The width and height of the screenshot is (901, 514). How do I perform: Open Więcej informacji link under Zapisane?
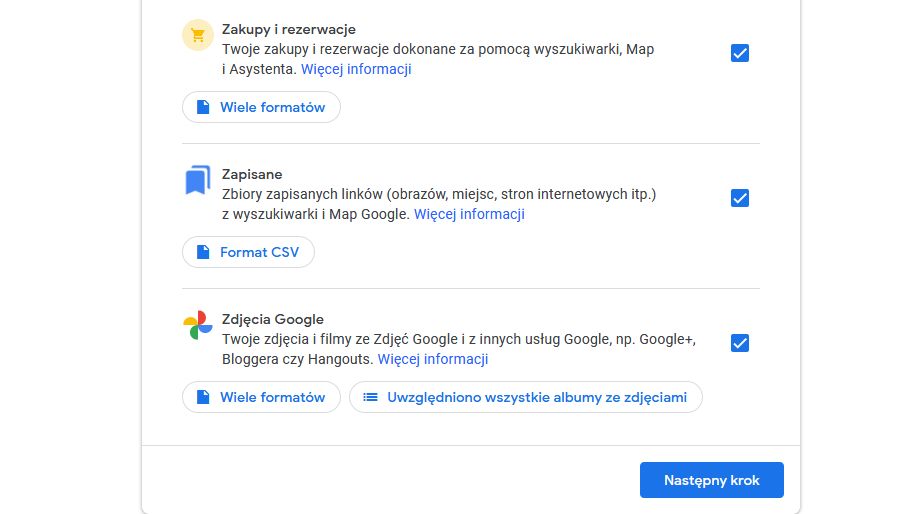[469, 214]
